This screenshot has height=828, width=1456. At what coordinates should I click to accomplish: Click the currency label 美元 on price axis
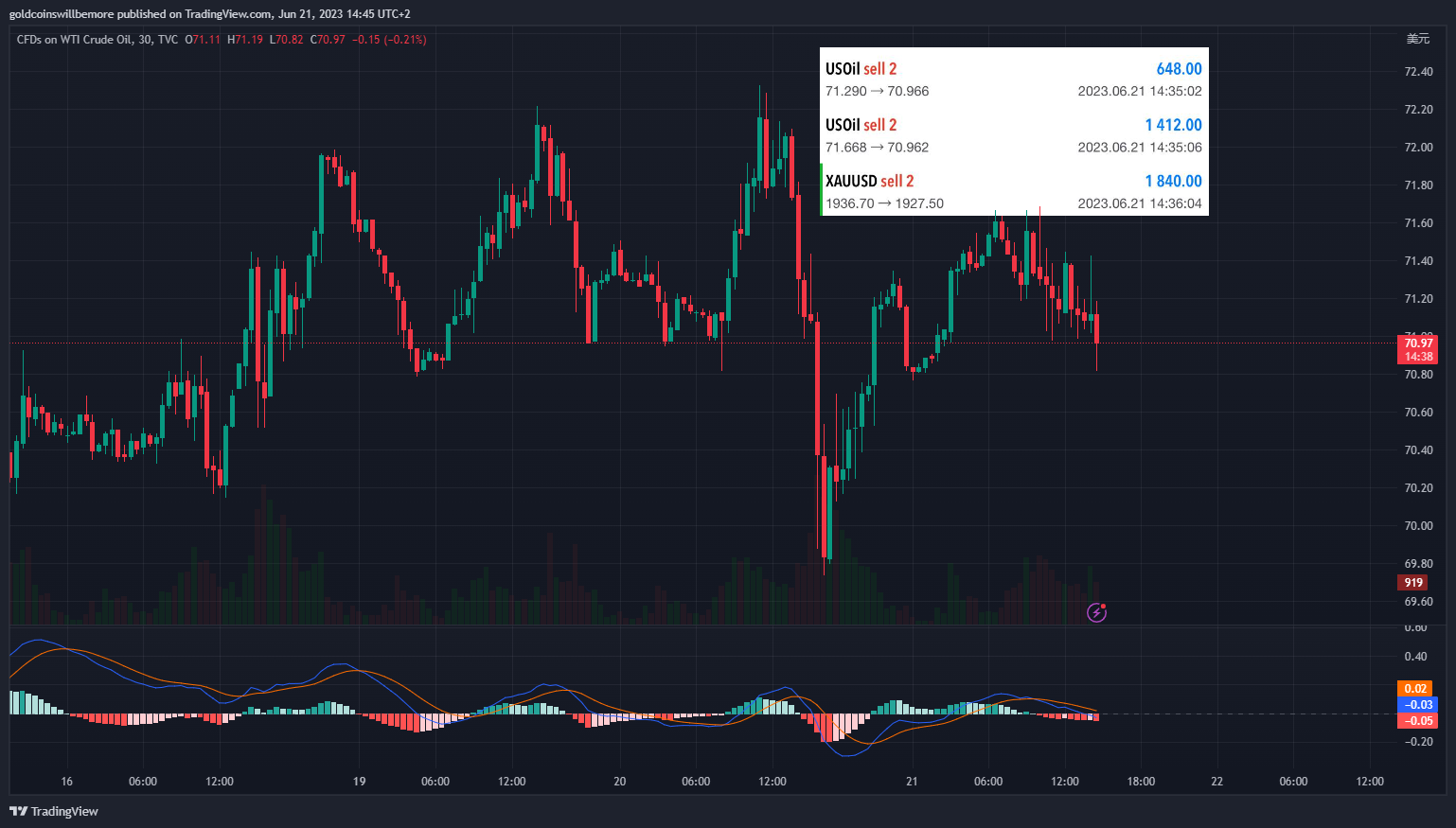[x=1417, y=39]
